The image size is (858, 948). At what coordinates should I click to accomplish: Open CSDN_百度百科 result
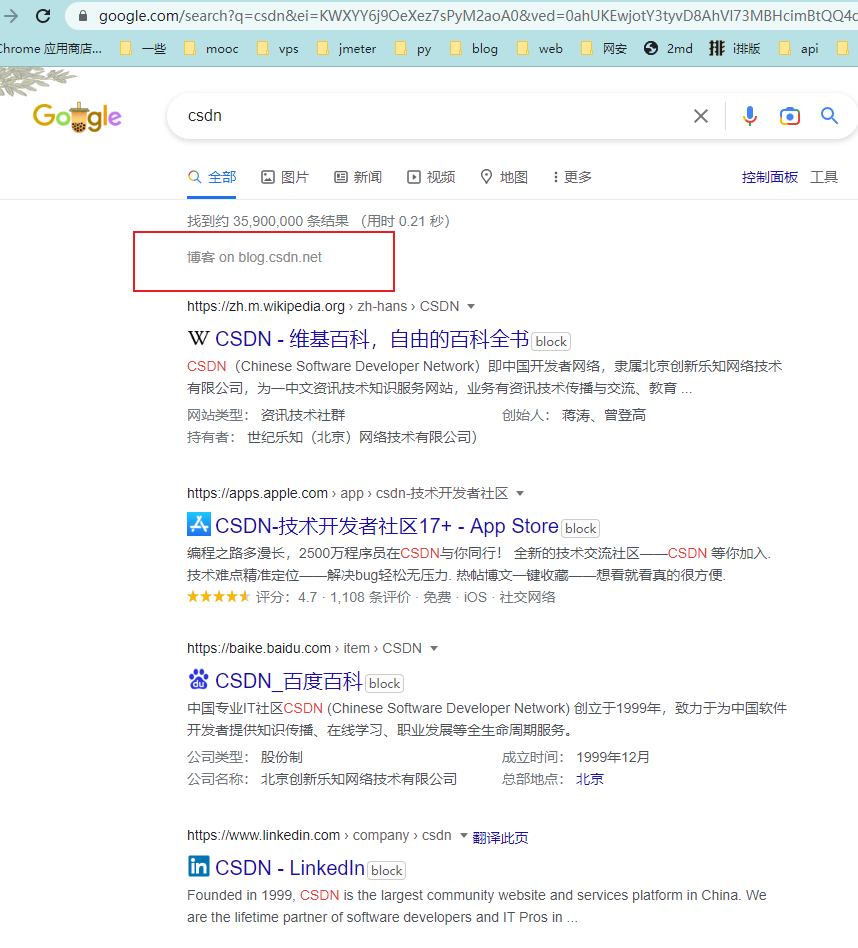(x=288, y=681)
